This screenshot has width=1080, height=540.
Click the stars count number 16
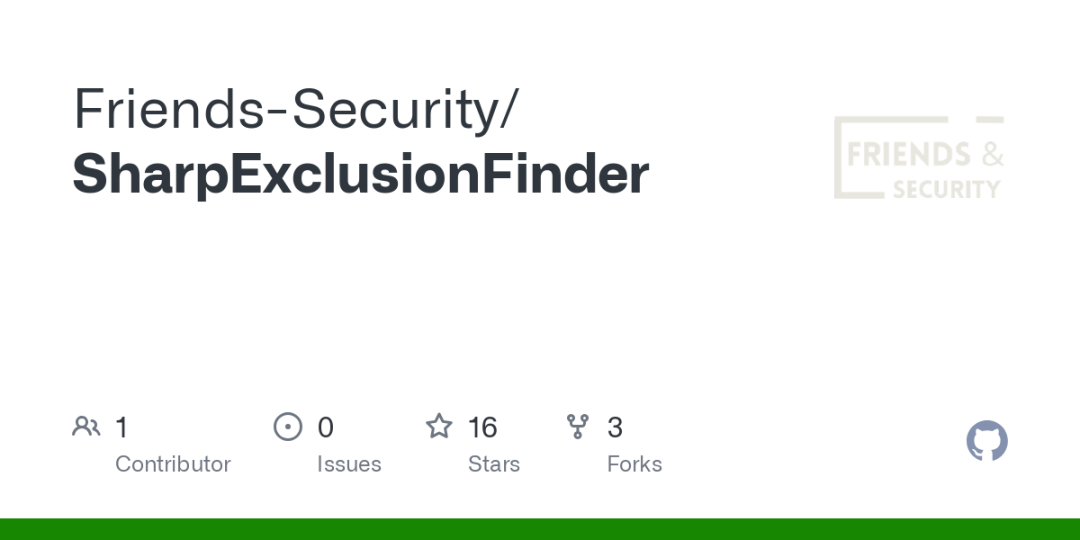482,428
